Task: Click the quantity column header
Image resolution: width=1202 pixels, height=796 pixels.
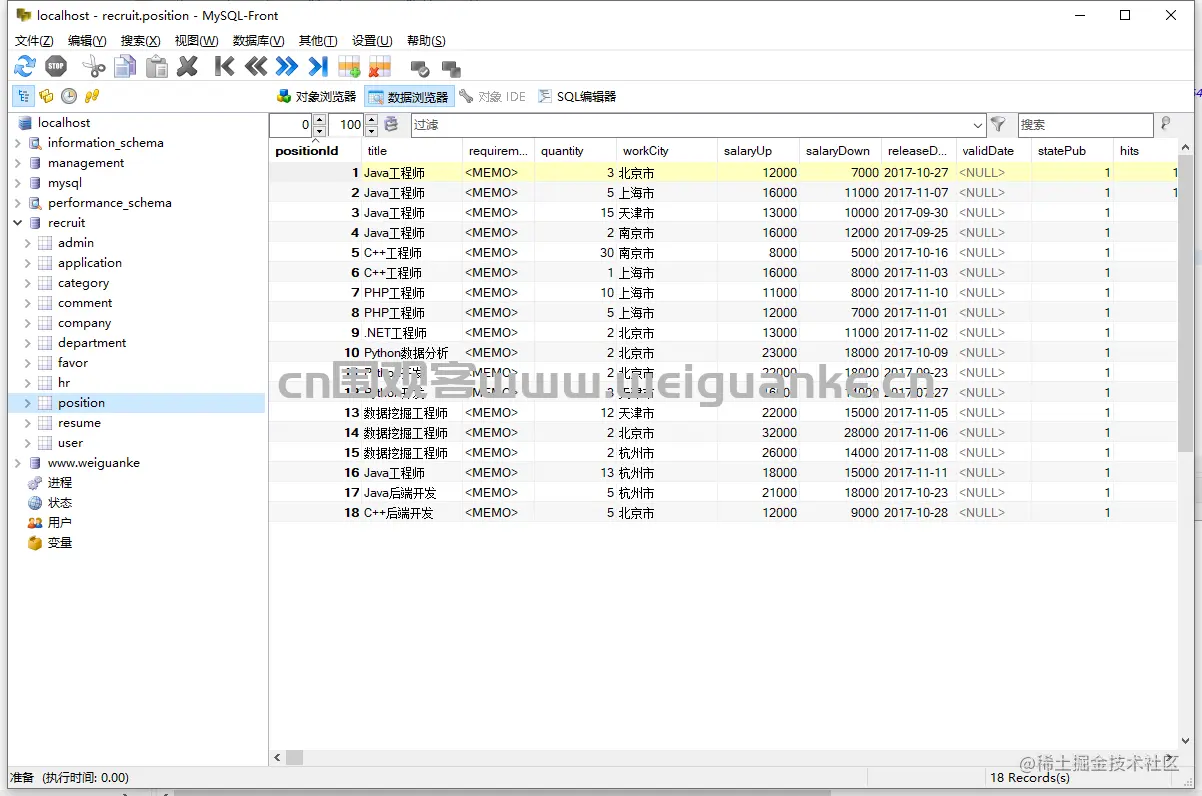Action: (x=575, y=151)
